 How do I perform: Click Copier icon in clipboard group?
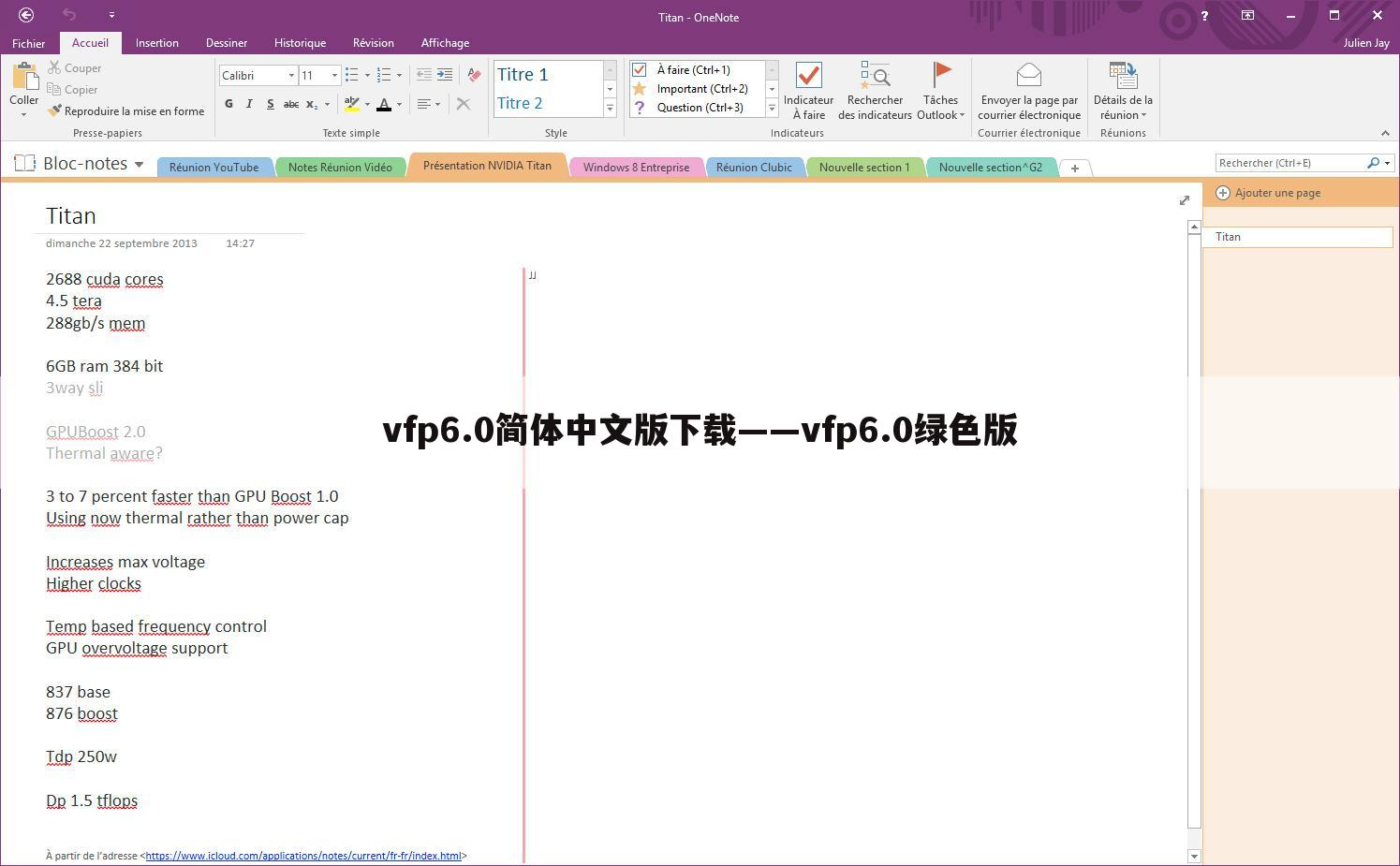click(54, 89)
